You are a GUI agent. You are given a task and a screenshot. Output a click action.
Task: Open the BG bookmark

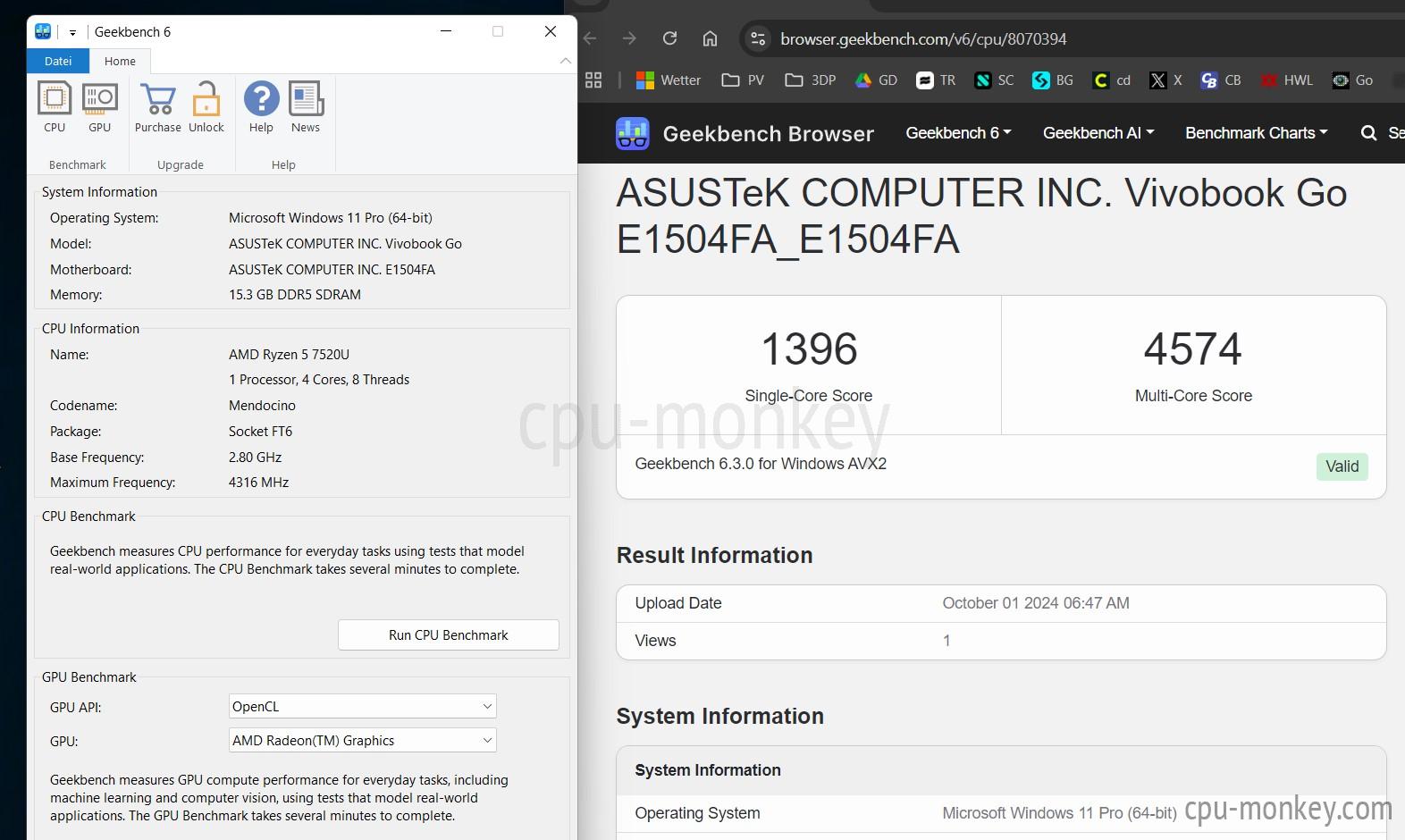coord(1053,80)
